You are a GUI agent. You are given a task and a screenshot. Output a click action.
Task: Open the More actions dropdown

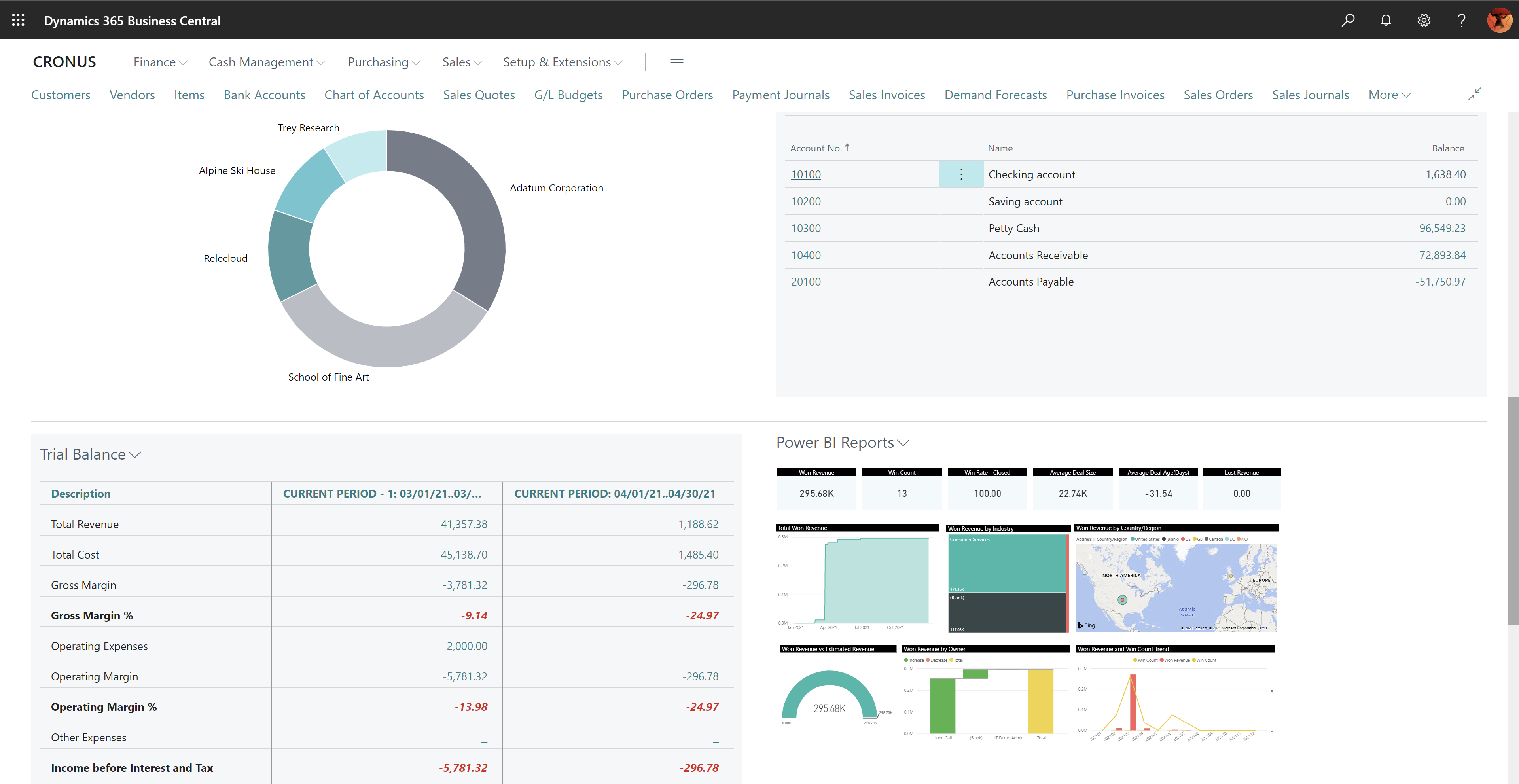(1389, 95)
